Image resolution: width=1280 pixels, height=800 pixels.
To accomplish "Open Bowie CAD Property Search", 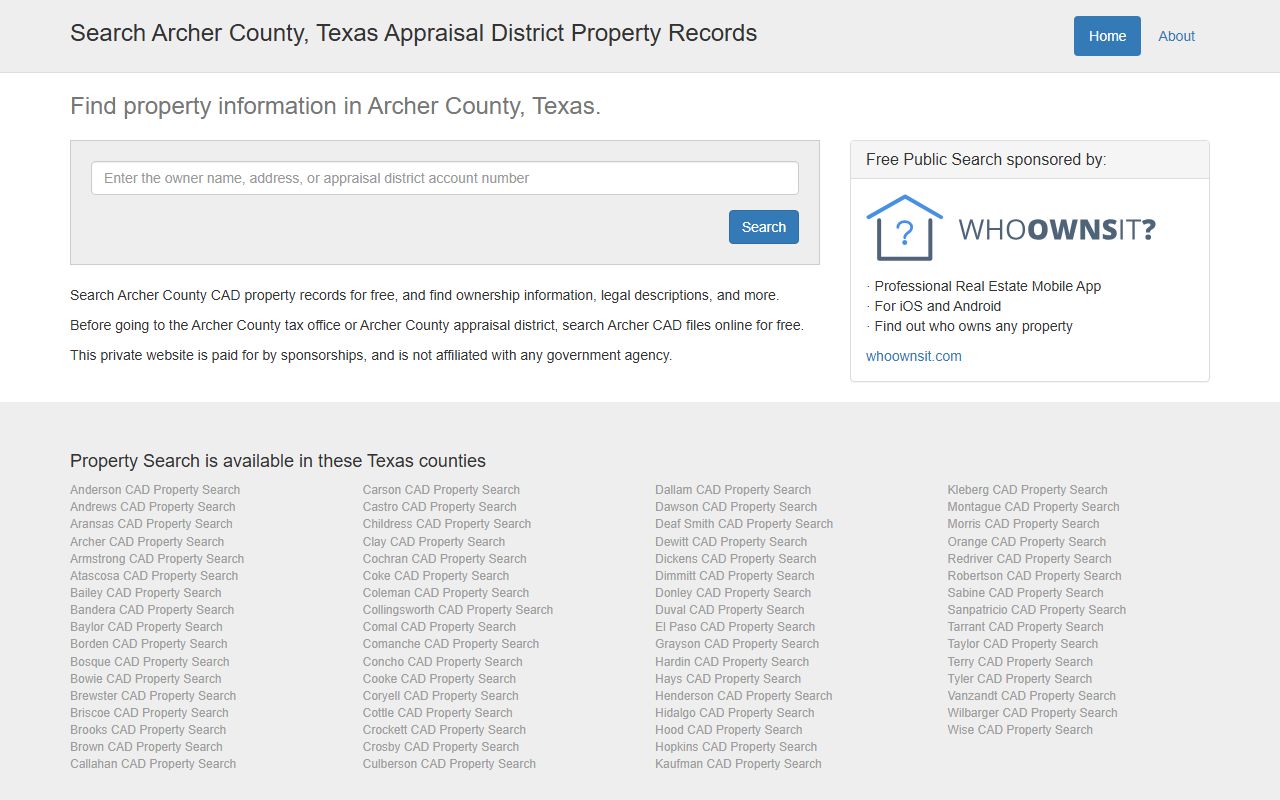I will click(146, 679).
